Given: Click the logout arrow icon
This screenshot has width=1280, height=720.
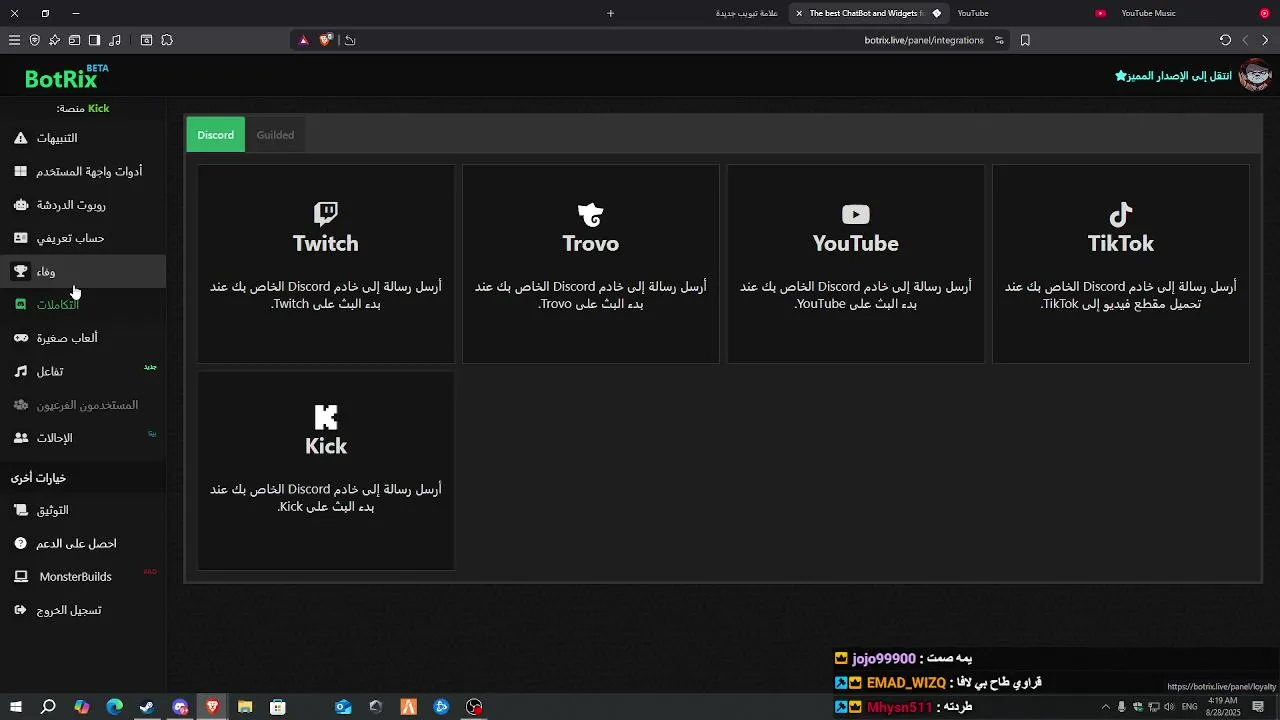Looking at the screenshot, I should (20, 610).
